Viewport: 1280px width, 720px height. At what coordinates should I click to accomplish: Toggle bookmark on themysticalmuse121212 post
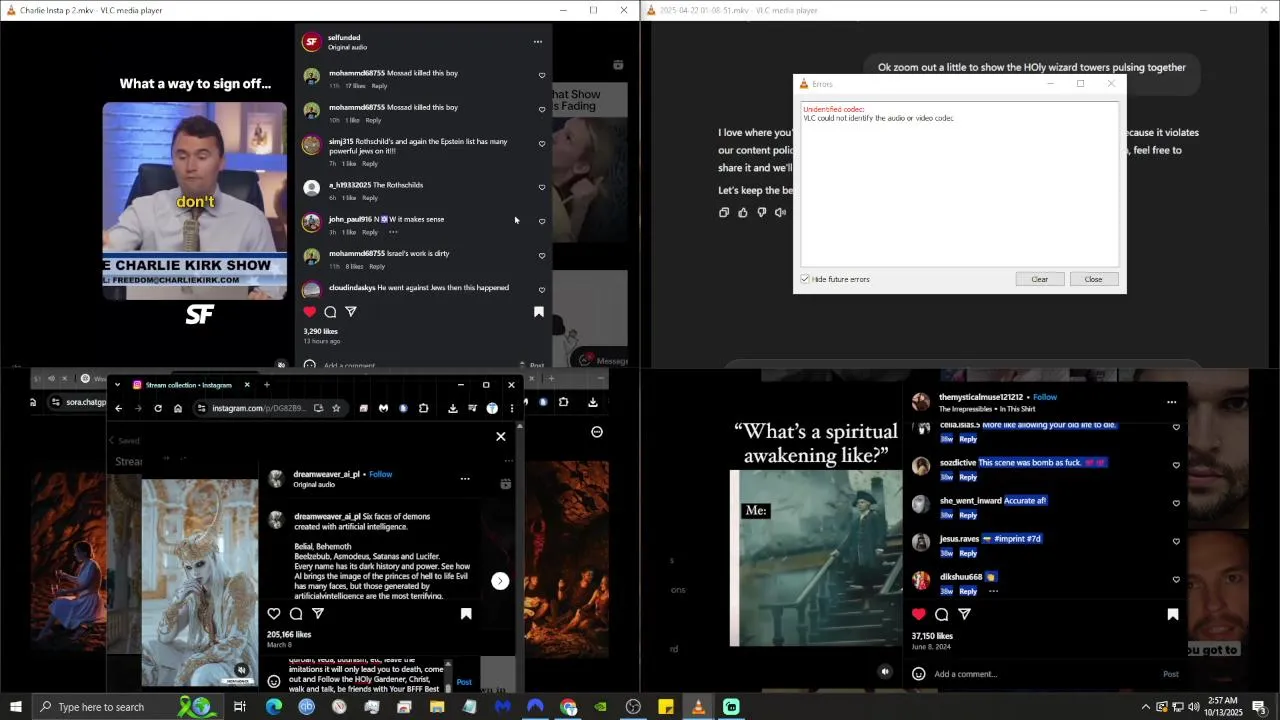coord(1173,614)
